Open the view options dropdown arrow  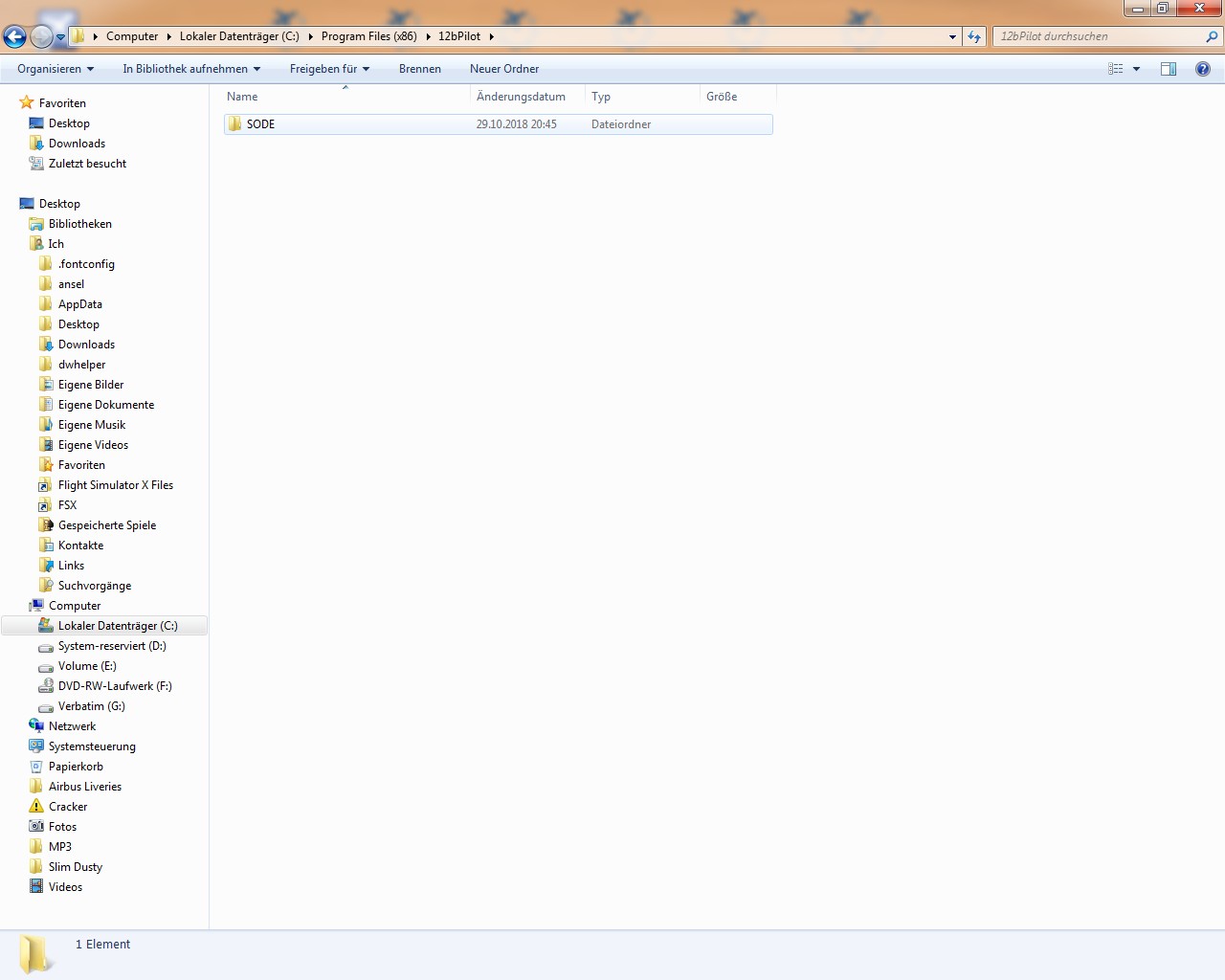coord(1137,69)
